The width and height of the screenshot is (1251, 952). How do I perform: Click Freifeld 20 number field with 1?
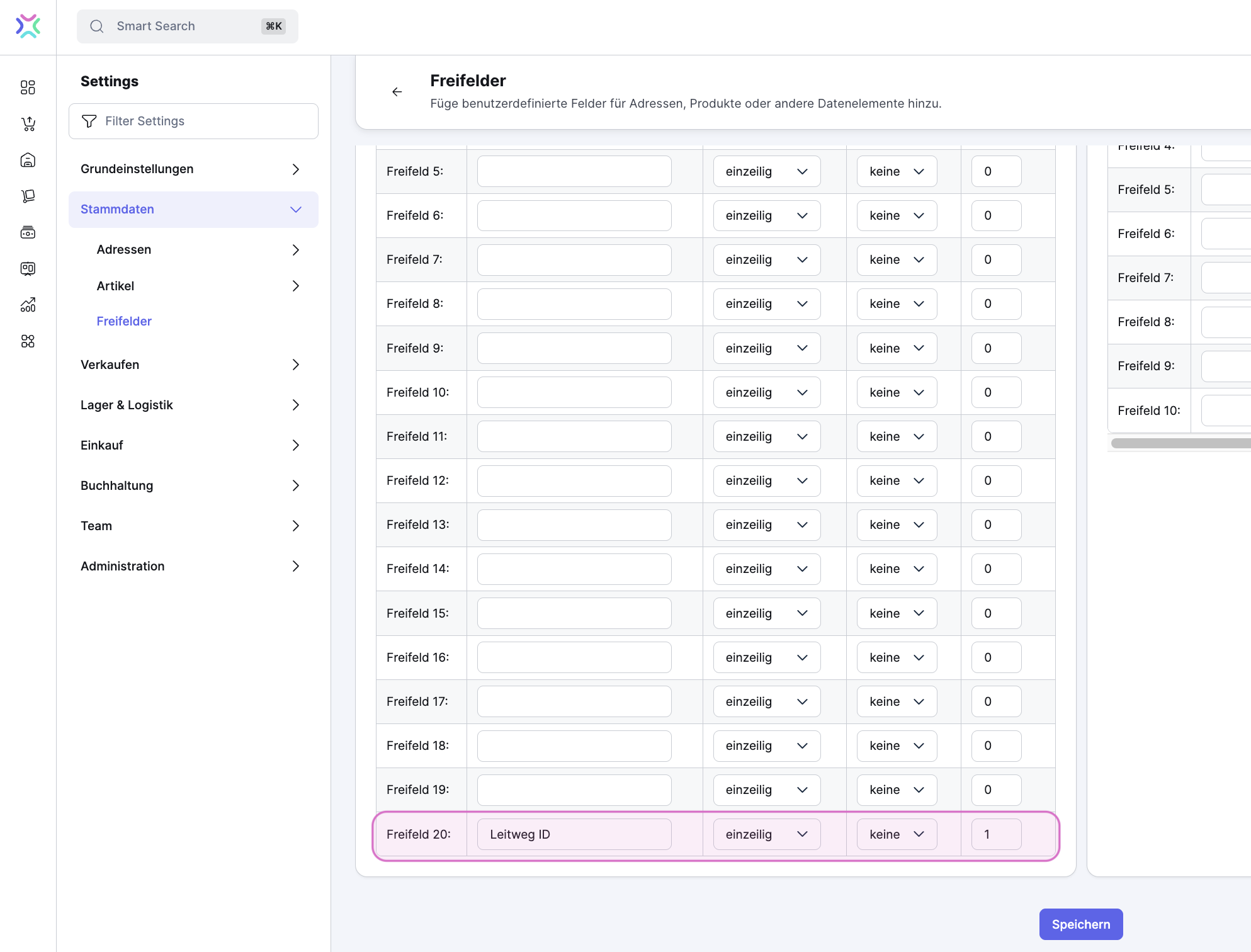pyautogui.click(x=996, y=834)
